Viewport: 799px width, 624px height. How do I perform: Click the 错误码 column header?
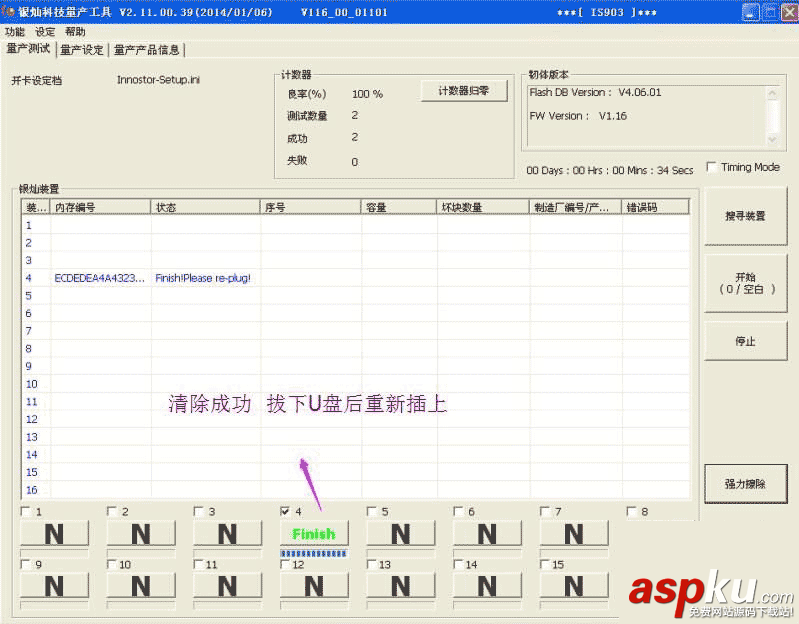pos(655,207)
